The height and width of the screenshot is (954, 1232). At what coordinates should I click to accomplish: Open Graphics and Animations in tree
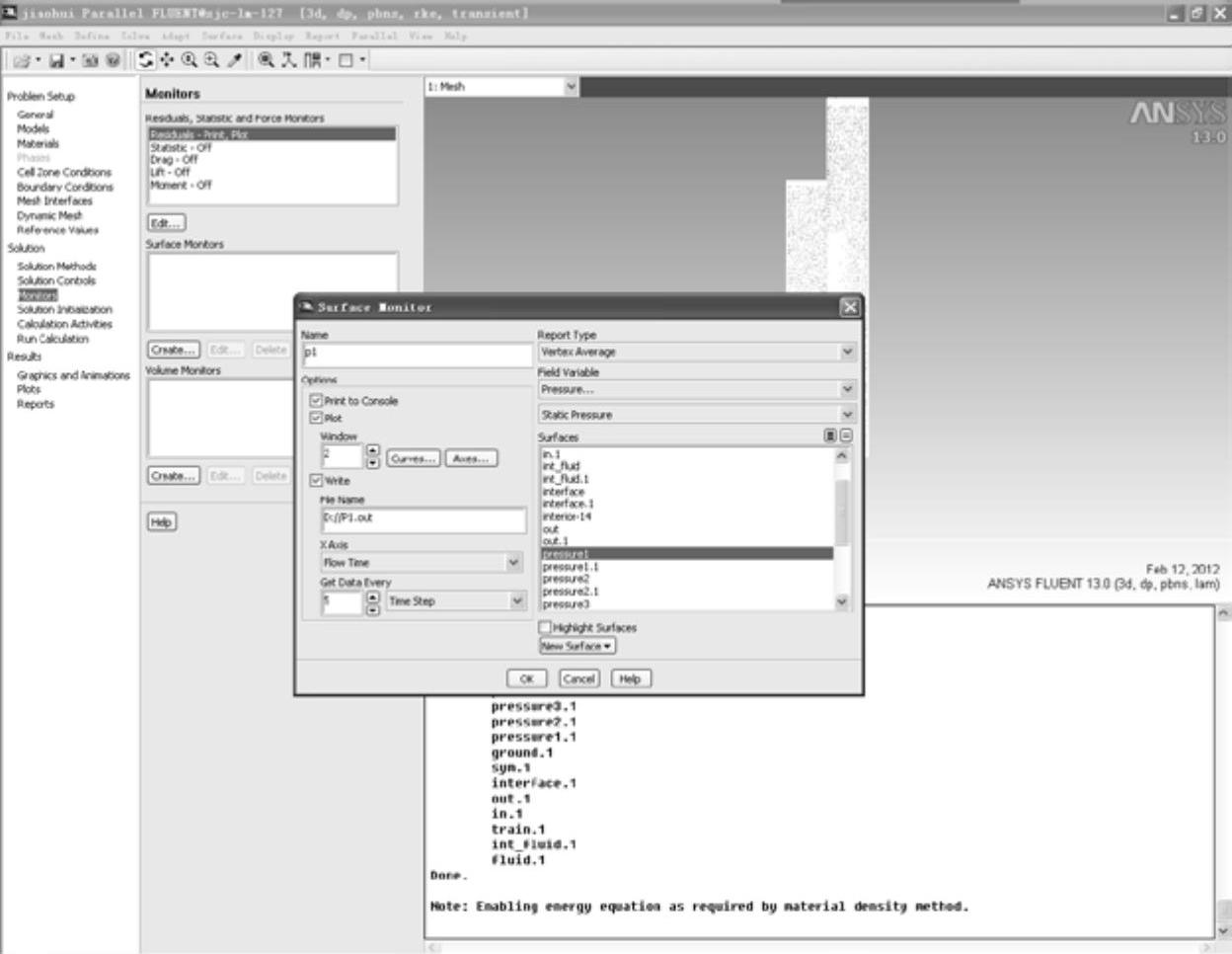pos(73,375)
